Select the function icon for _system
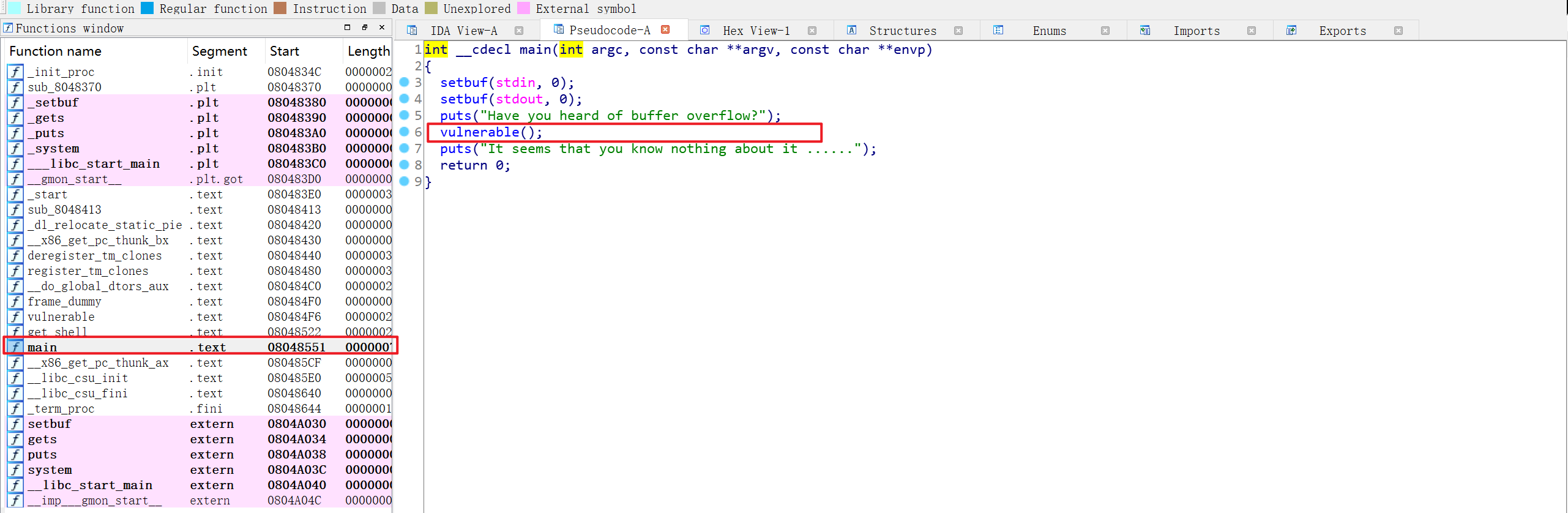Image resolution: width=1568 pixels, height=513 pixels. pos(15,148)
